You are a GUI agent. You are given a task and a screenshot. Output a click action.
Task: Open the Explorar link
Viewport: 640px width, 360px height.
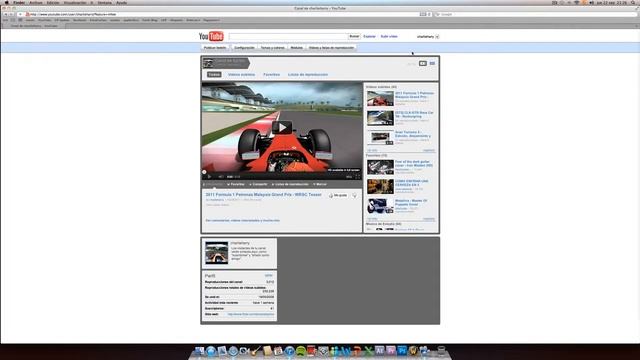(x=369, y=36)
